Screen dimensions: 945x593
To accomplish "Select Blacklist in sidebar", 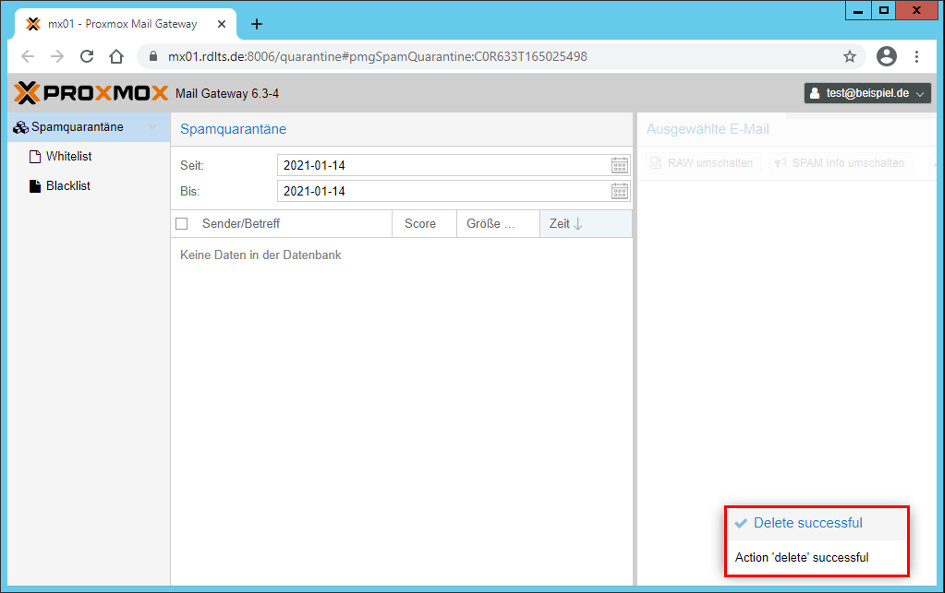I will pos(68,186).
